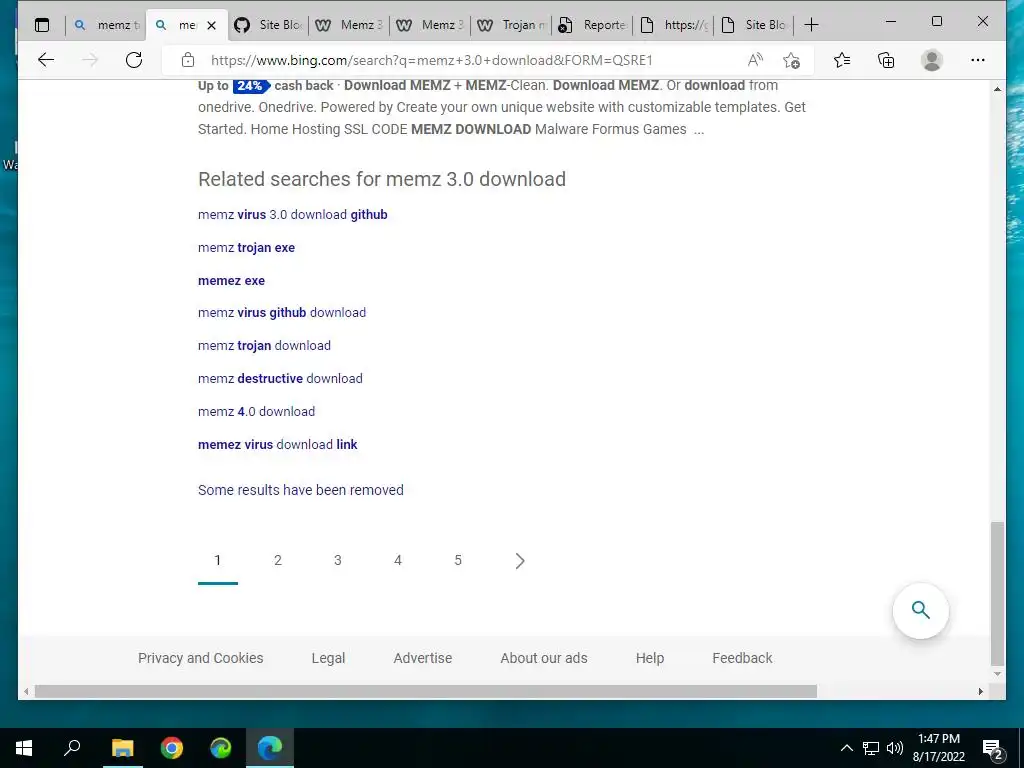Open Microsoft Edge taskbar icon

tap(270, 748)
